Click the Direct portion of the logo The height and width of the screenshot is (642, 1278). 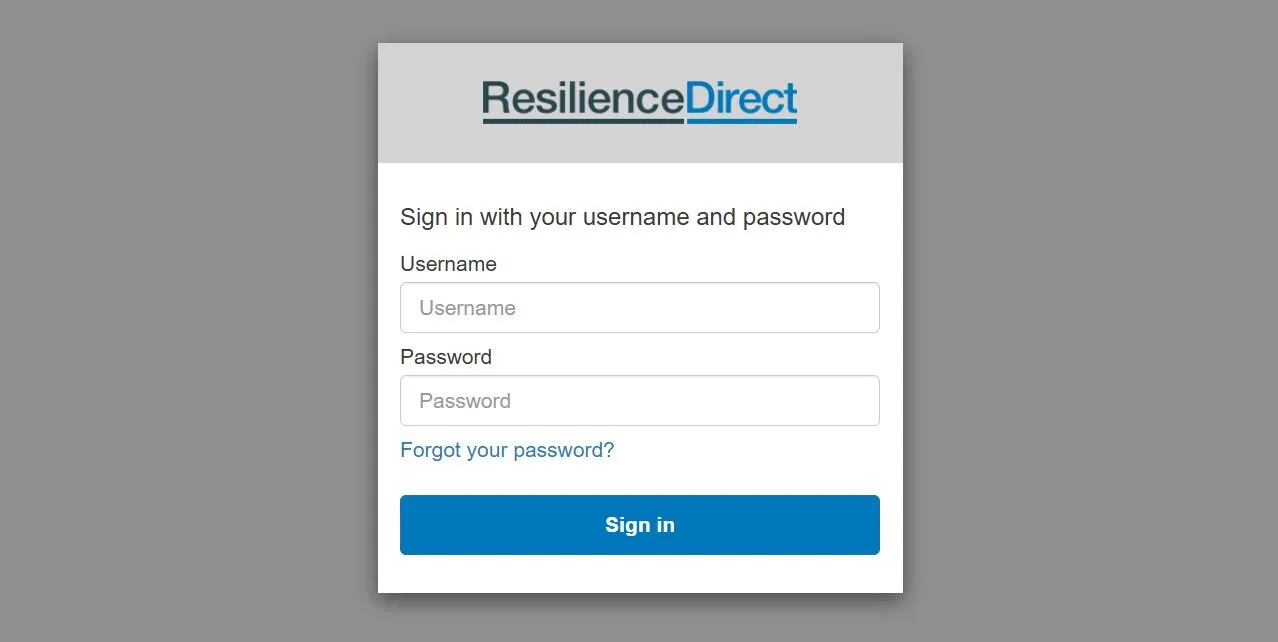pos(740,98)
